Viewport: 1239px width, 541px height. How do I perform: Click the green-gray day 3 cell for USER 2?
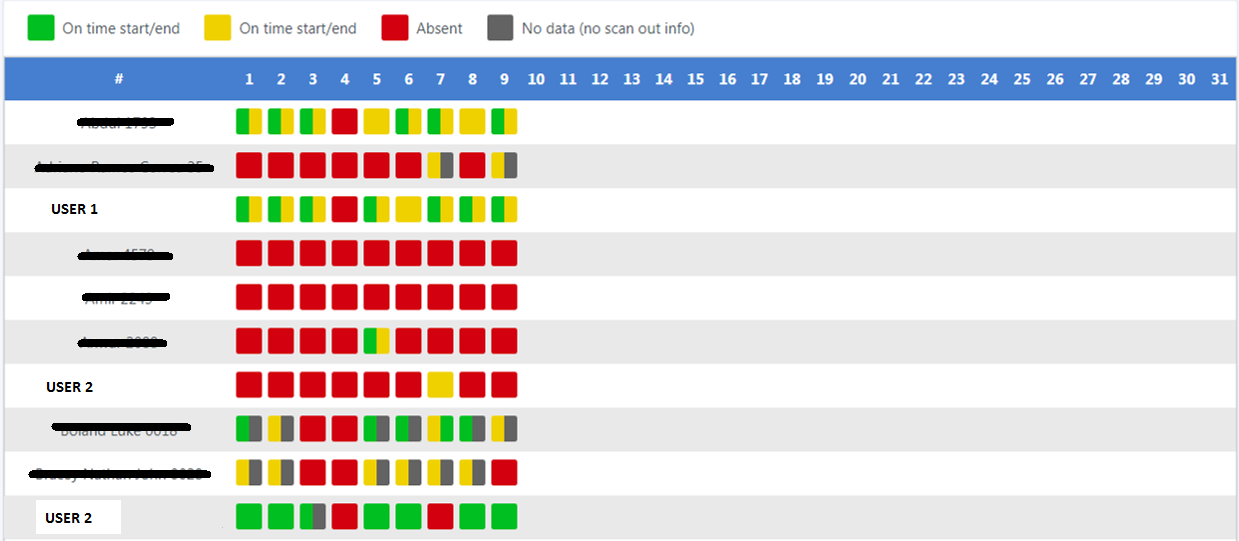pyautogui.click(x=313, y=517)
